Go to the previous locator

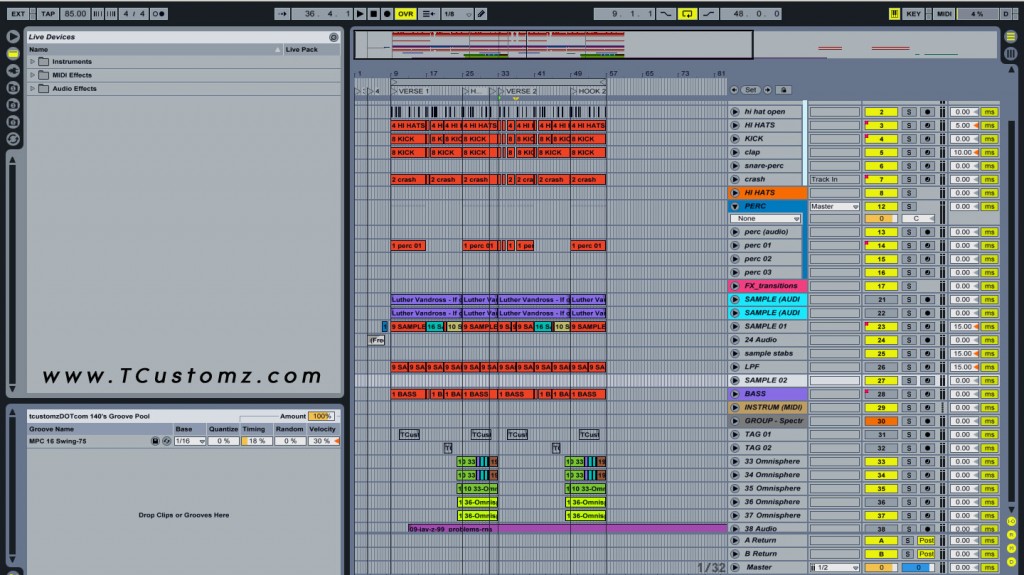[x=734, y=90]
